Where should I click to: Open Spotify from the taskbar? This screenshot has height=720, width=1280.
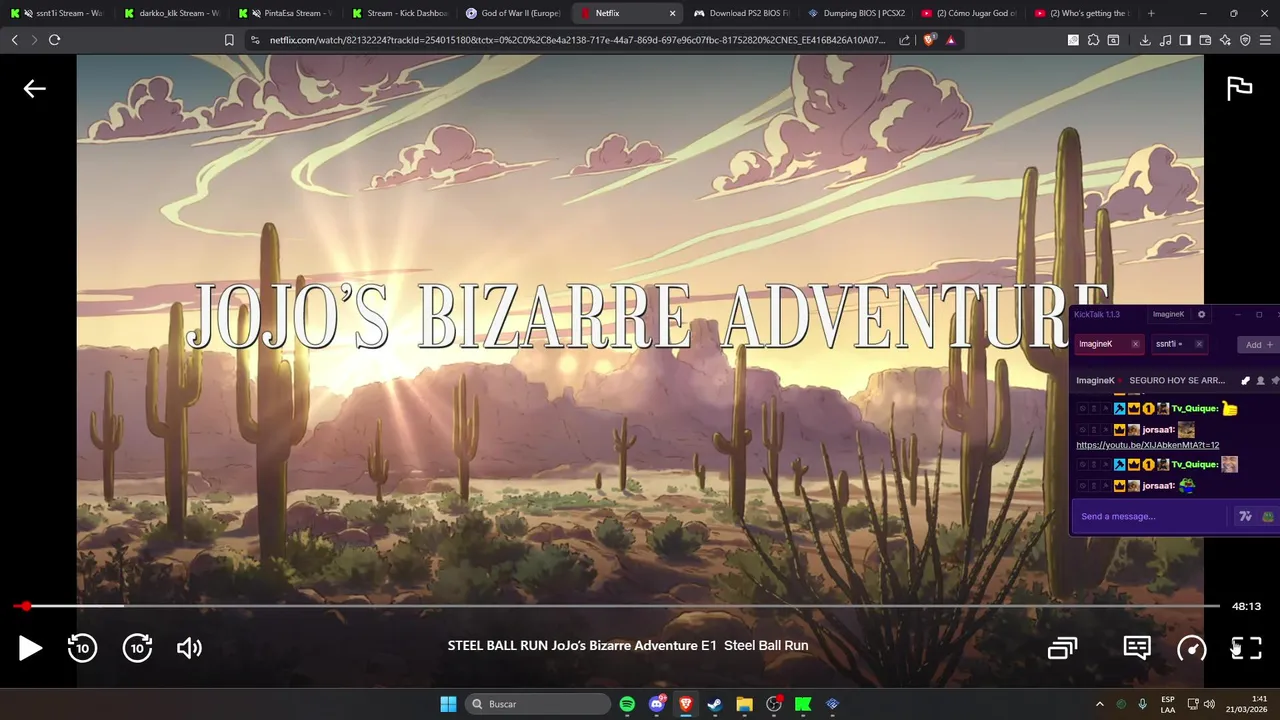[x=627, y=704]
